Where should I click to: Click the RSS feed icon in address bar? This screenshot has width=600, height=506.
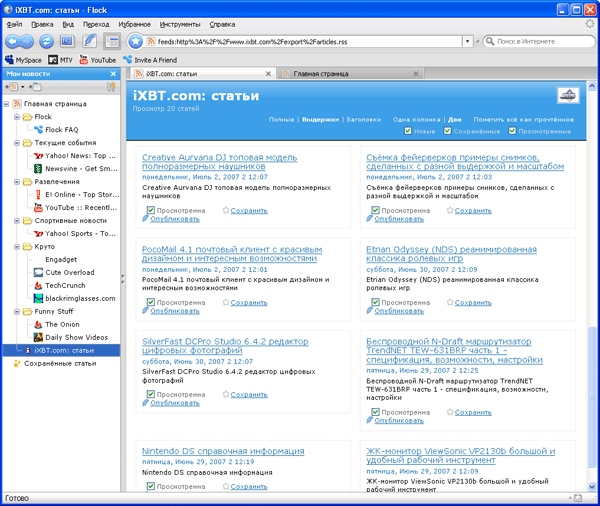pos(151,41)
